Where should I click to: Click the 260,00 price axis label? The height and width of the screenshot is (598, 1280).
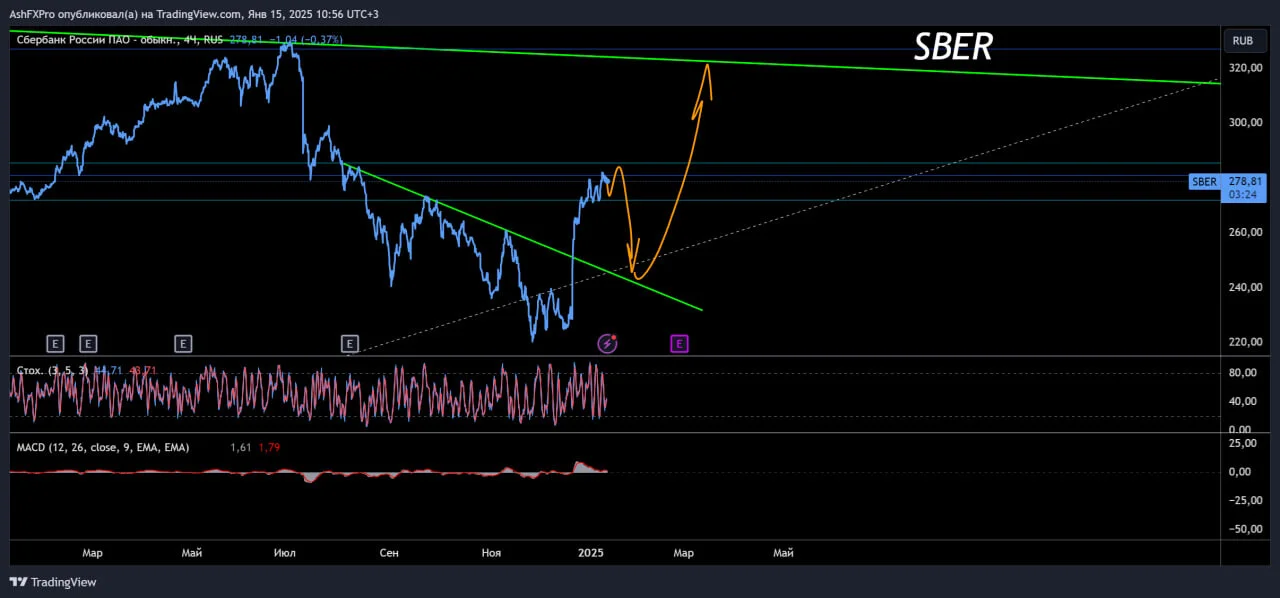(1245, 233)
